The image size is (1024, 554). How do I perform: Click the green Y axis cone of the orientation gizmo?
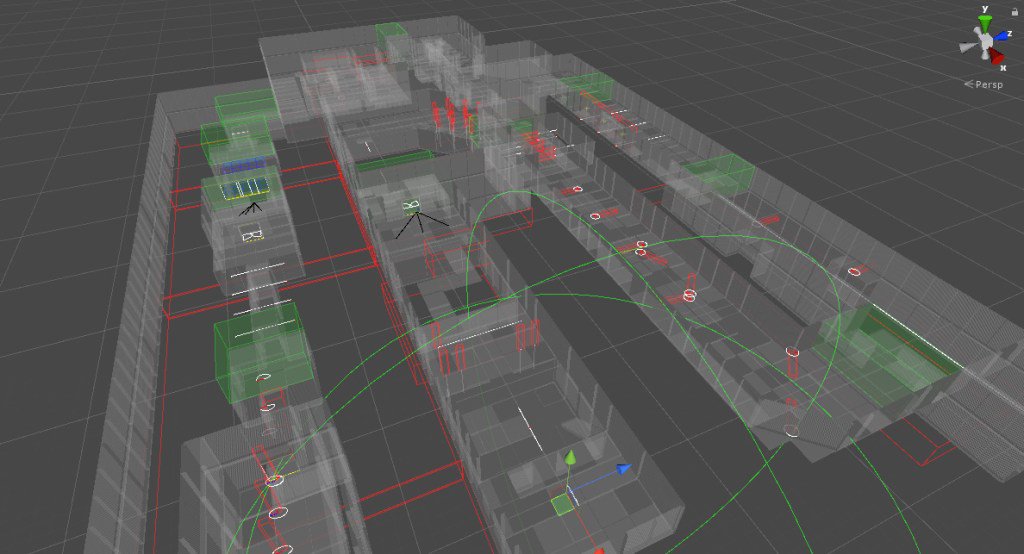[985, 24]
